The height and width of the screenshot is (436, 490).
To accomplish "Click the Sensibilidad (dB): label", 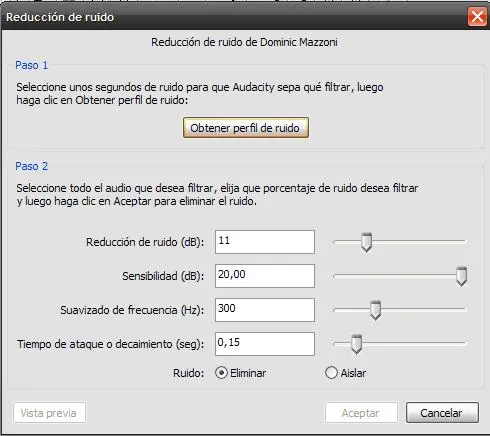I will tap(163, 276).
